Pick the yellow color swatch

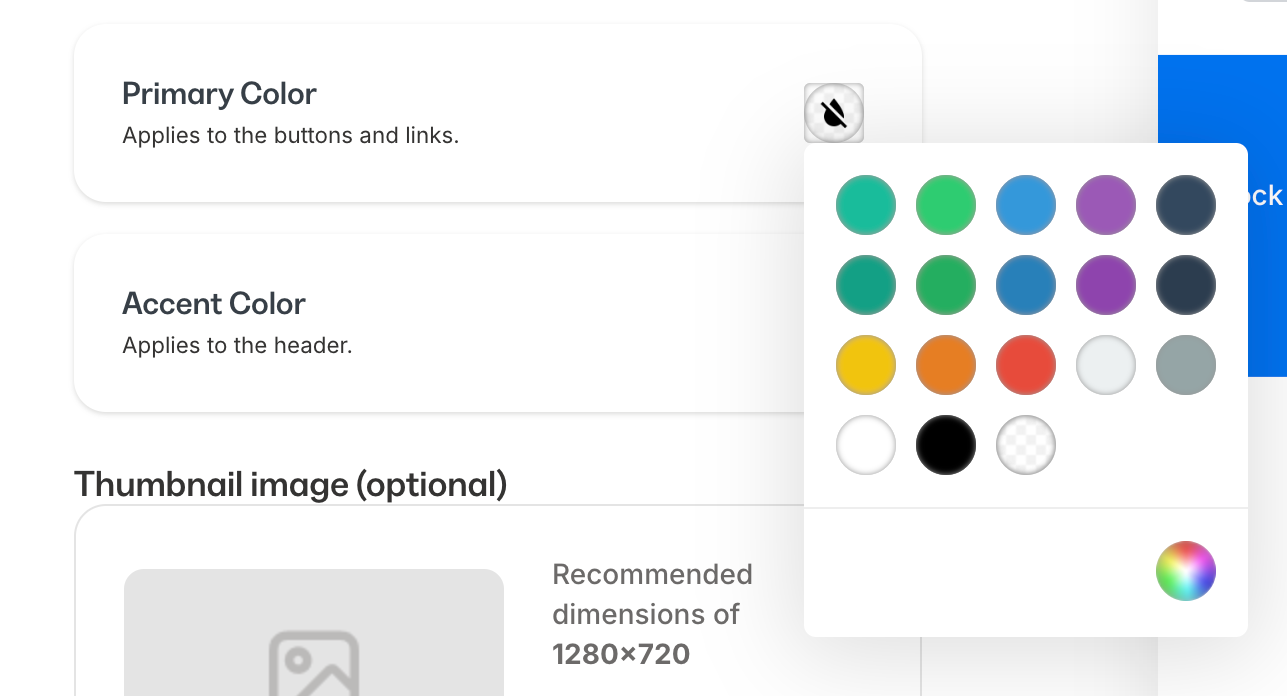click(x=865, y=365)
